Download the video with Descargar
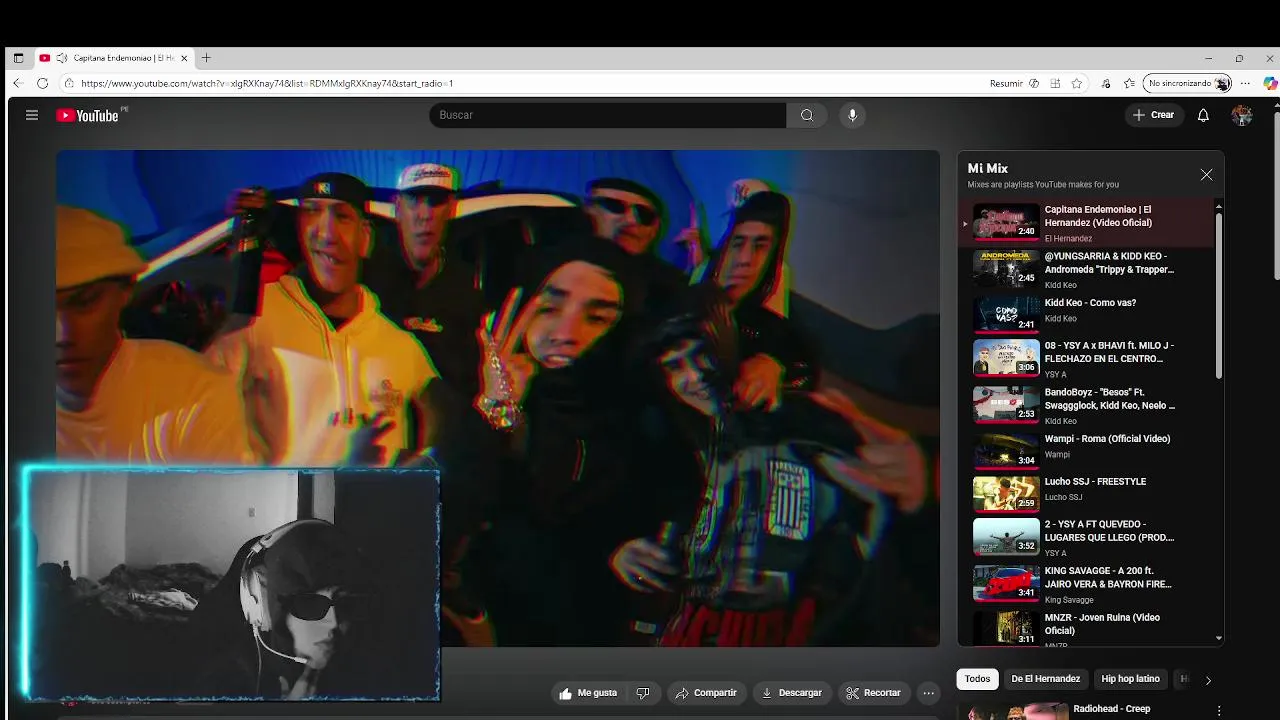 791,693
